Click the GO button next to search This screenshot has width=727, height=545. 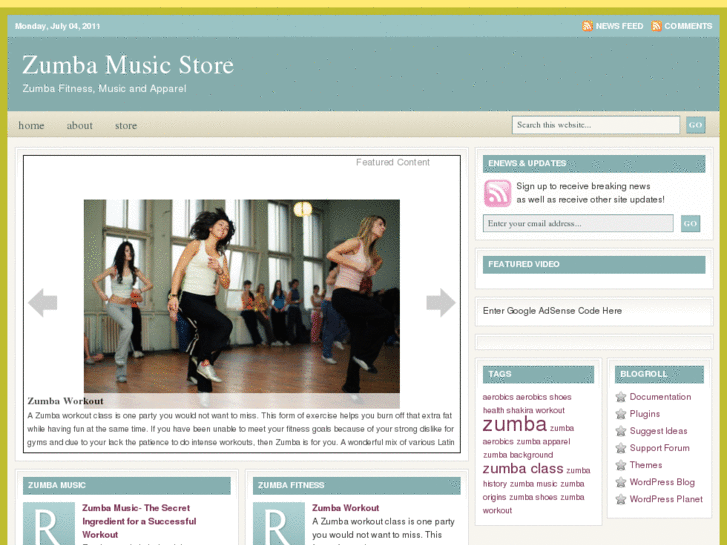tap(695, 125)
